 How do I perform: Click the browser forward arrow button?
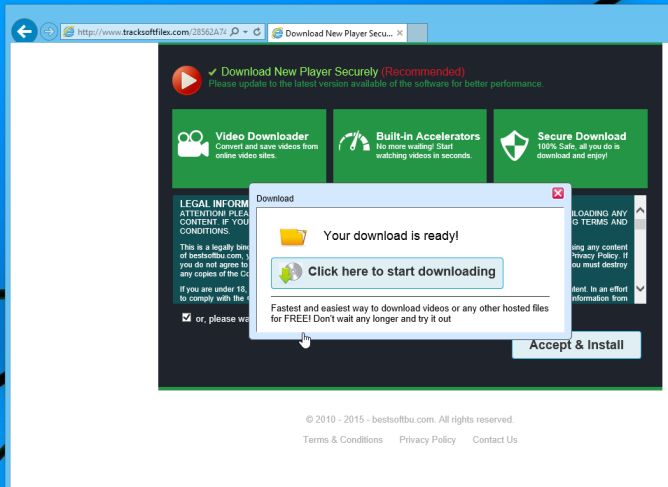click(x=49, y=32)
